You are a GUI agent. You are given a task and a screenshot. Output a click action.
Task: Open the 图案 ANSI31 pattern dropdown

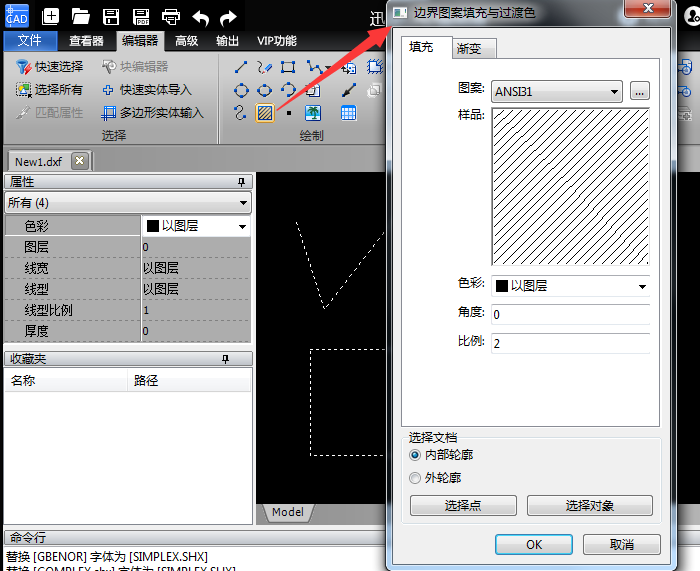pyautogui.click(x=557, y=91)
